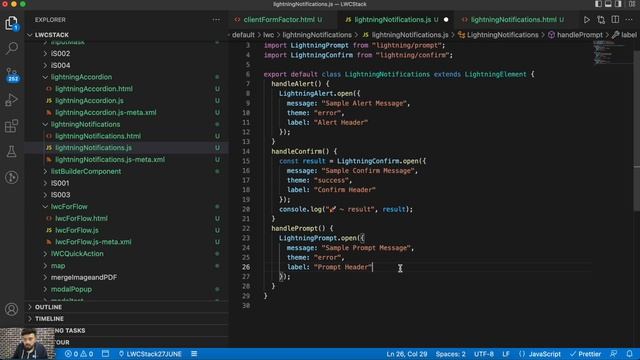Expand the listBuilderComponent folder
Viewport: 640px width, 360px height.
pos(86,171)
